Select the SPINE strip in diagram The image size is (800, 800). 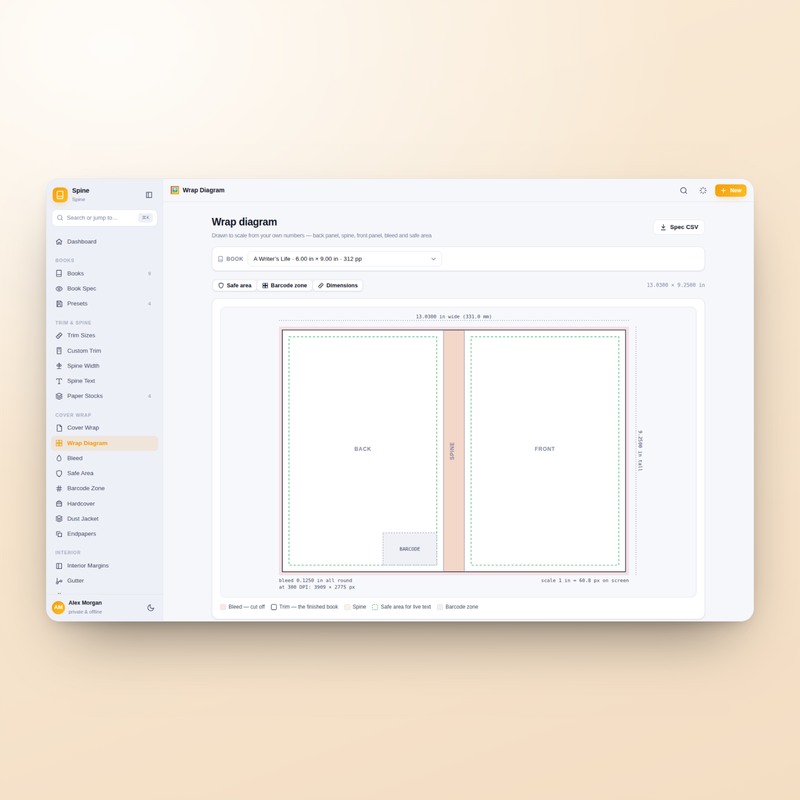click(x=454, y=451)
